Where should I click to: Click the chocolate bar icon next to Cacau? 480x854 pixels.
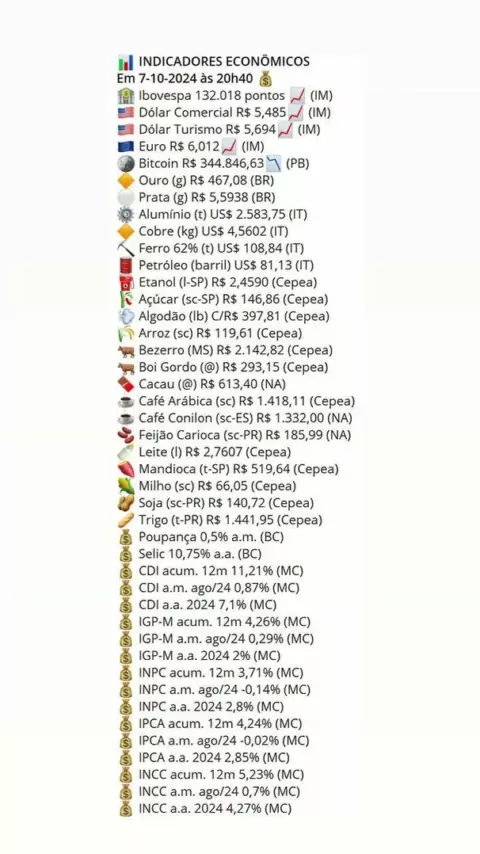[125, 385]
